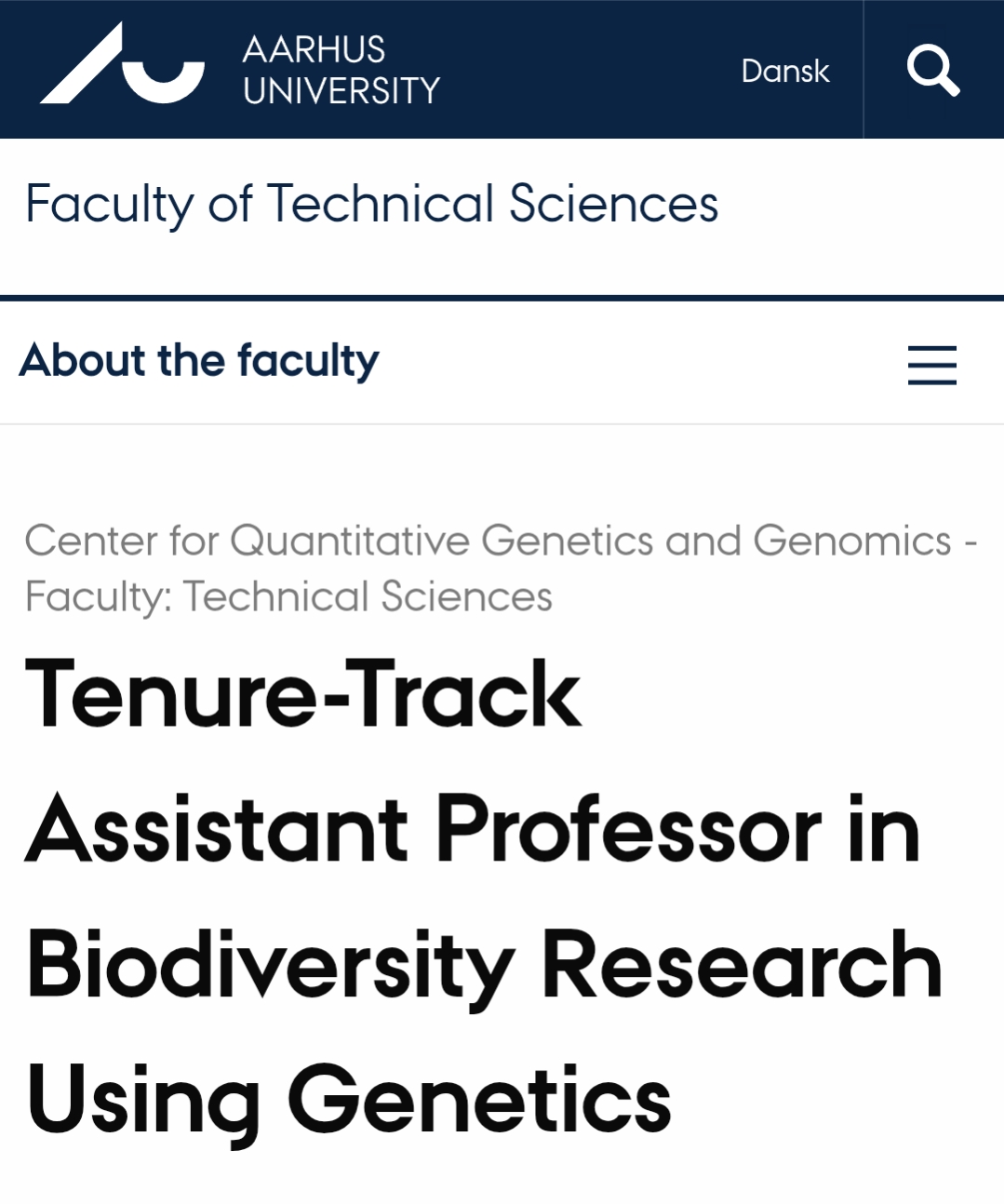1004x1204 pixels.
Task: Click the word Biodiversity in the job title
Action: pos(270,966)
